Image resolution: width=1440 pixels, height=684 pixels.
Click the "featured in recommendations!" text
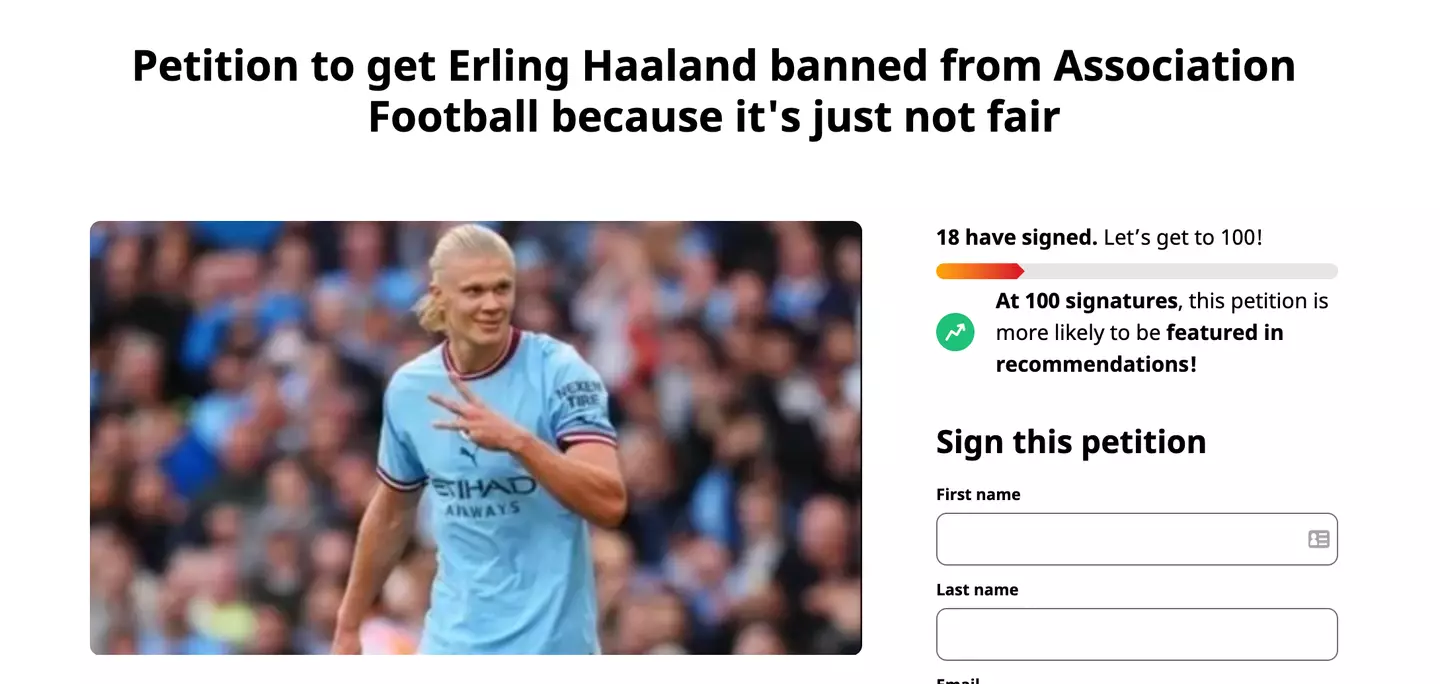point(1140,348)
